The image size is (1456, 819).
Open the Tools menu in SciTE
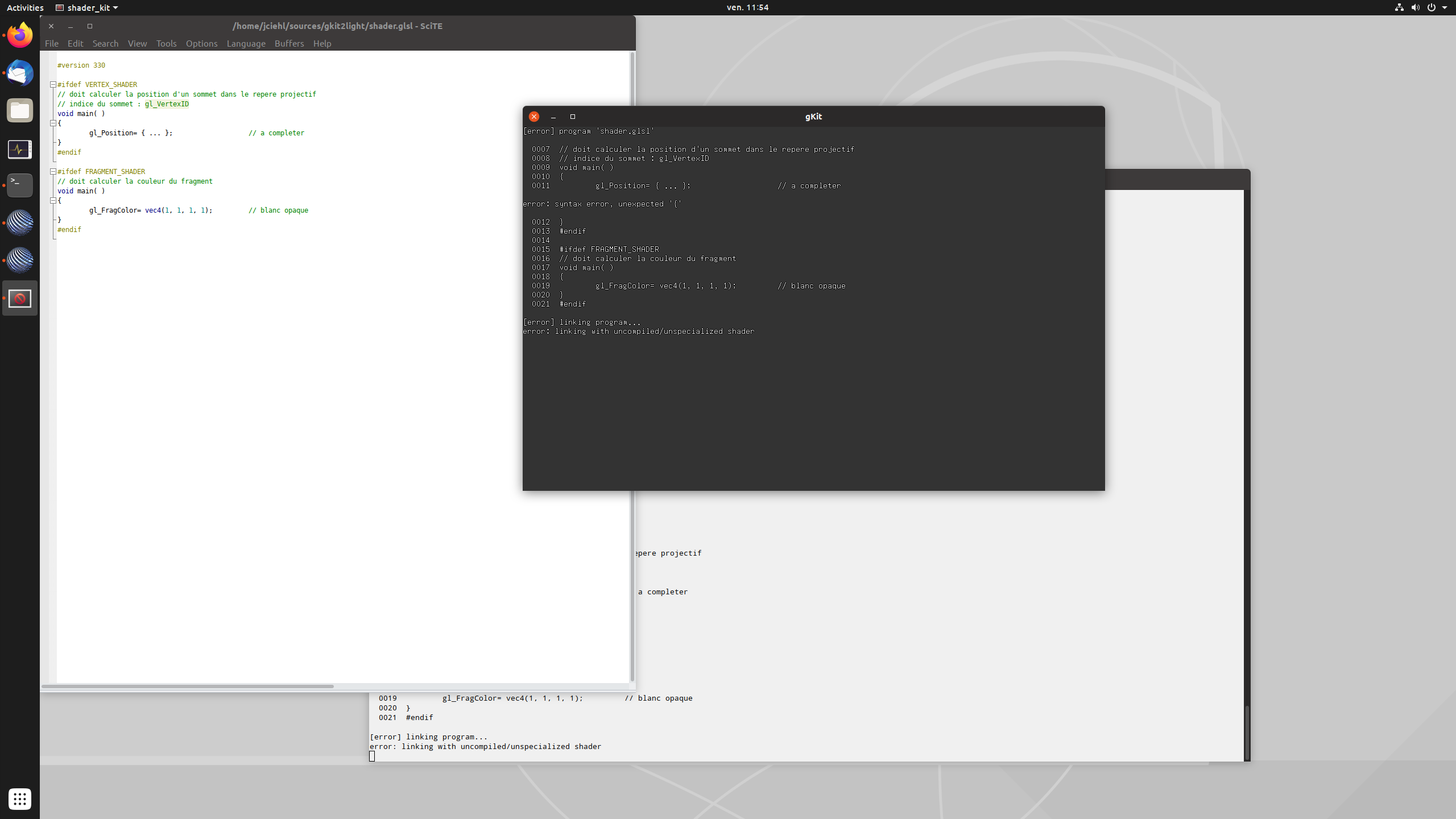[166, 43]
